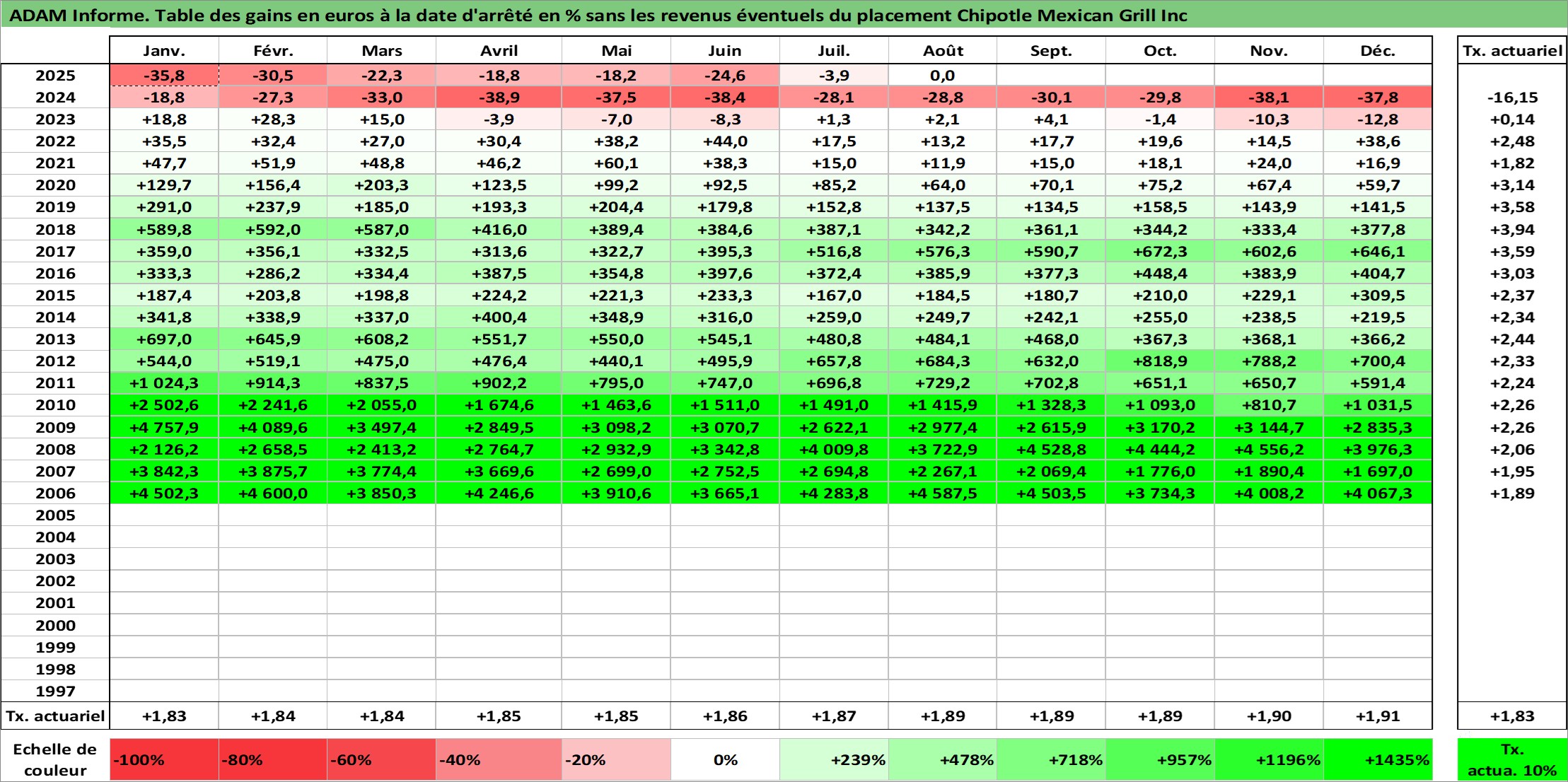
Task: Select the Tx. actuariel column header
Action: click(1512, 50)
